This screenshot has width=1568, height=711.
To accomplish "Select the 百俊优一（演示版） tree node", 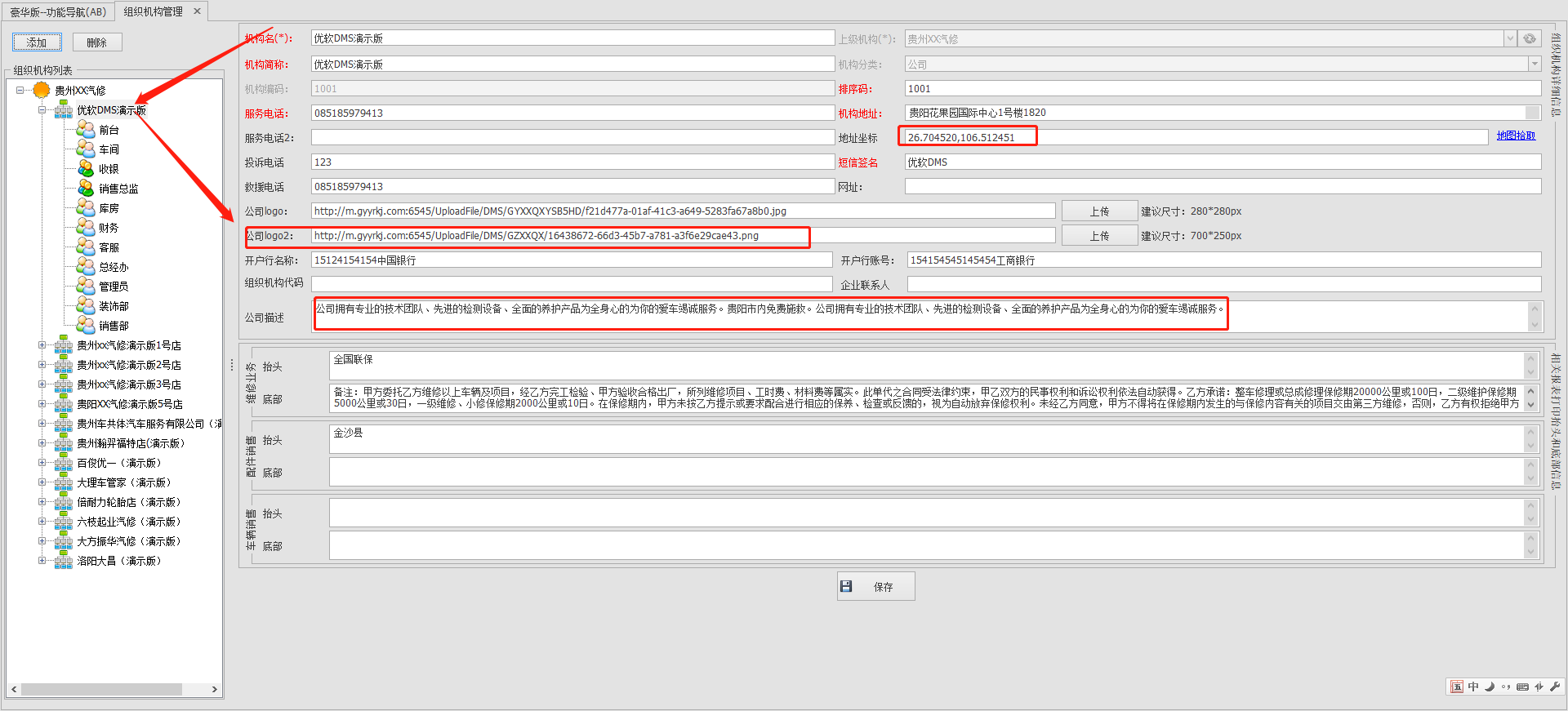I will coord(120,463).
